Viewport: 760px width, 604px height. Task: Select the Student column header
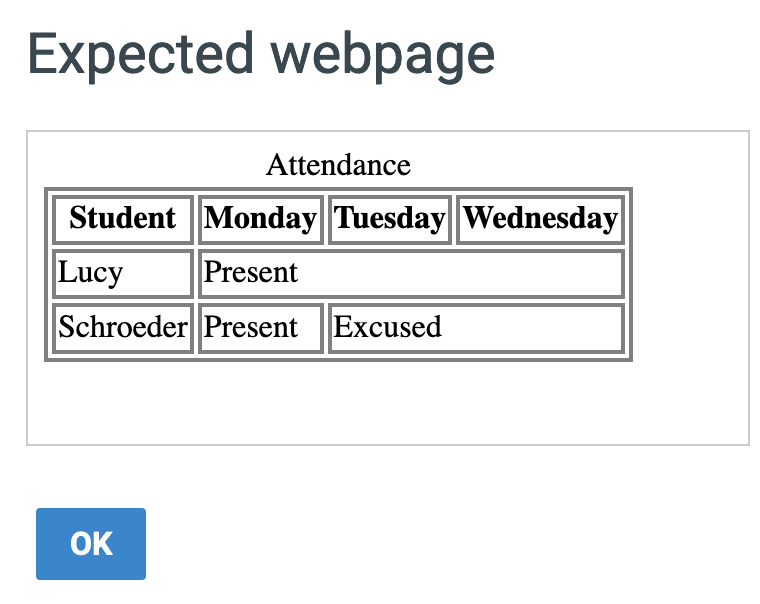coord(122,219)
